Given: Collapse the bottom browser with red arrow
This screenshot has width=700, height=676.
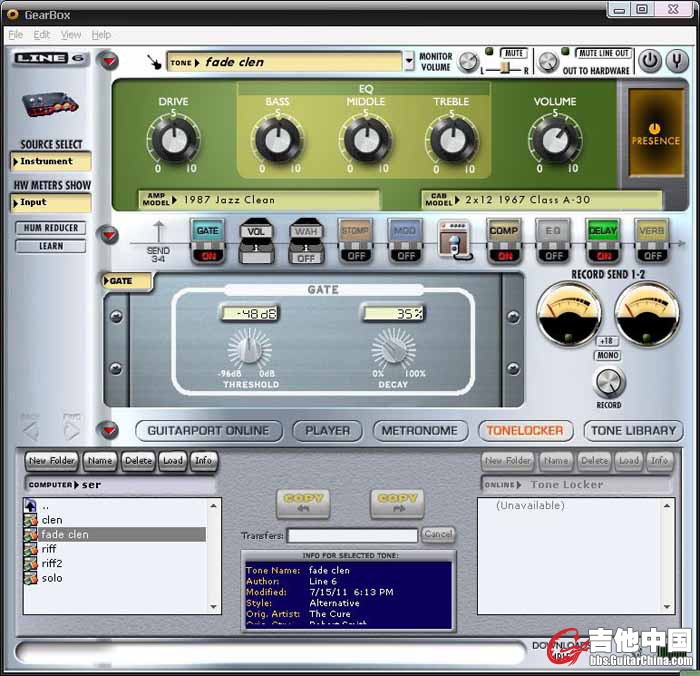Looking at the screenshot, I should 108,430.
